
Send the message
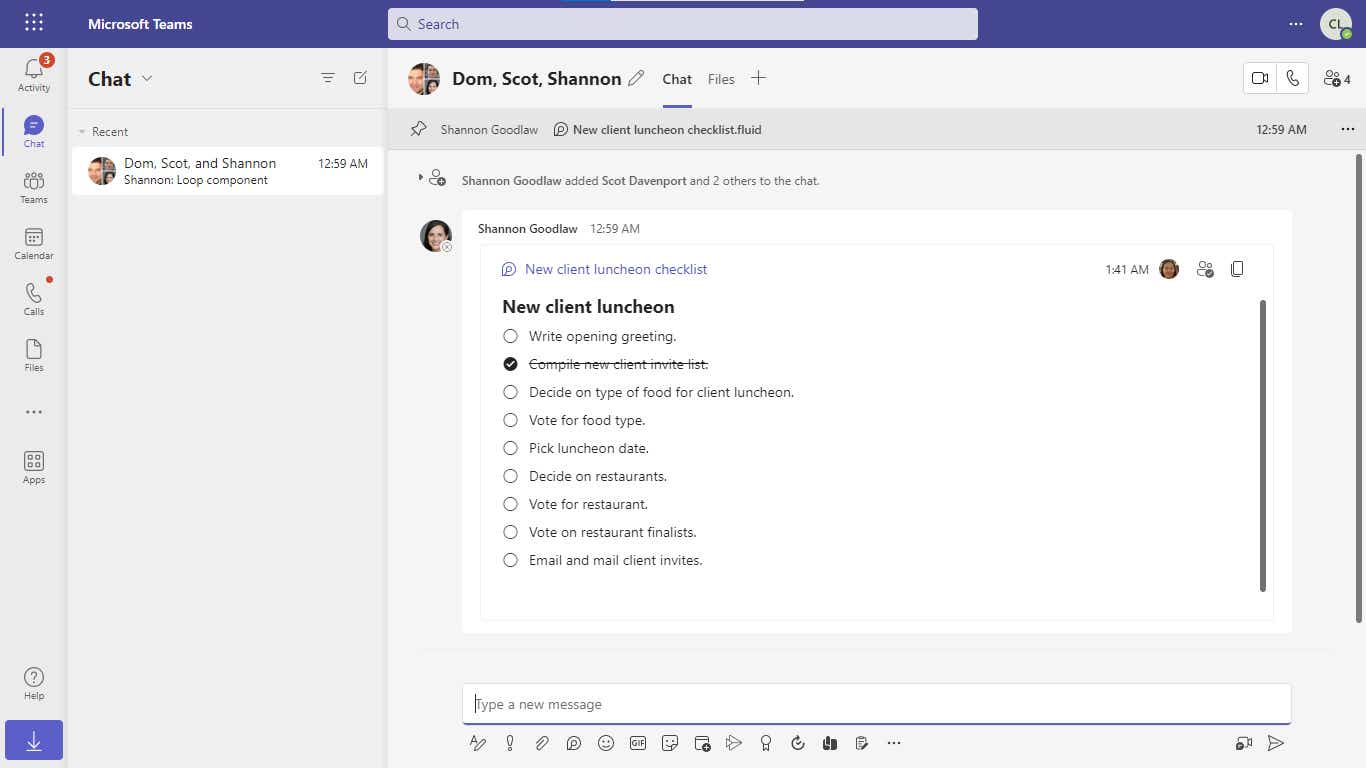tap(1275, 743)
